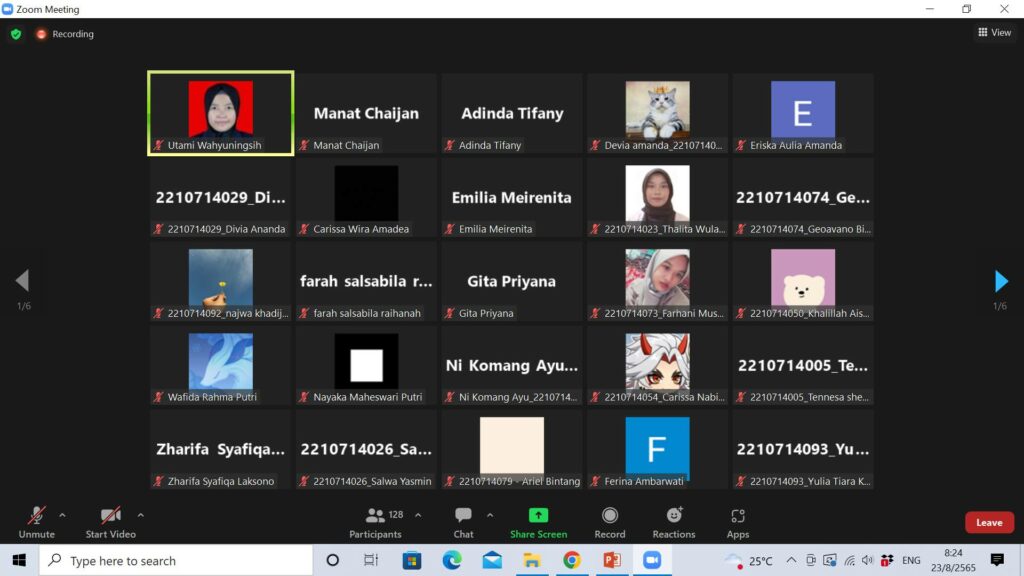This screenshot has height=576, width=1024.
Task: Expand audio options arrow beside Unmute
Action: (62, 516)
